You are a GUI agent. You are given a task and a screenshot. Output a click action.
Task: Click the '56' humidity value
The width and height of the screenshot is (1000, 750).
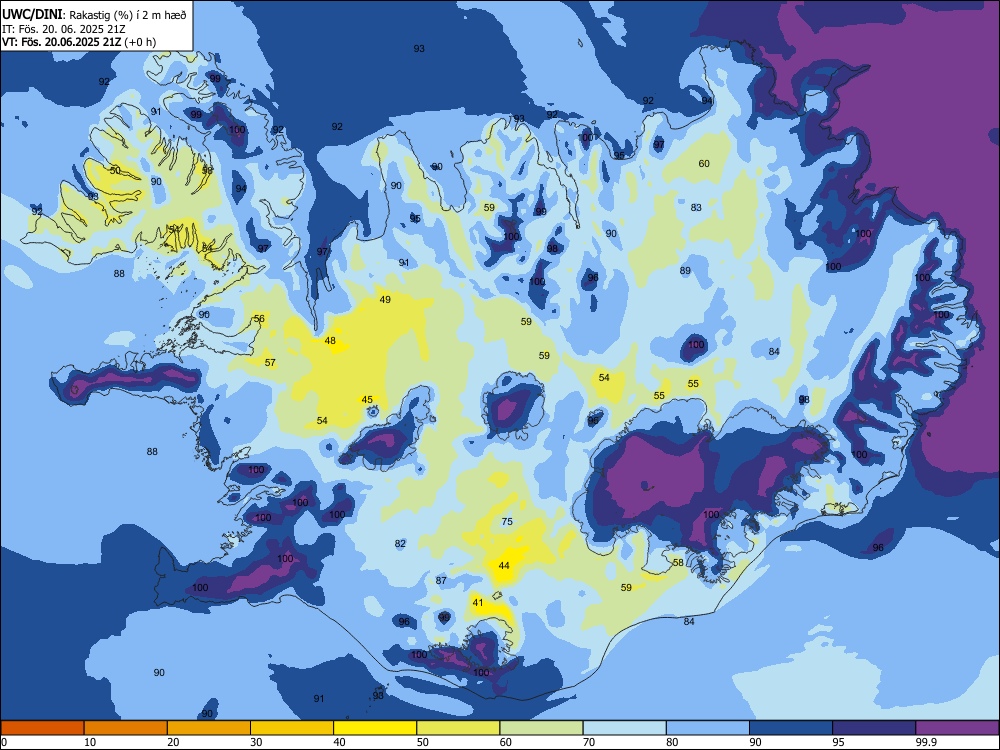pos(259,319)
